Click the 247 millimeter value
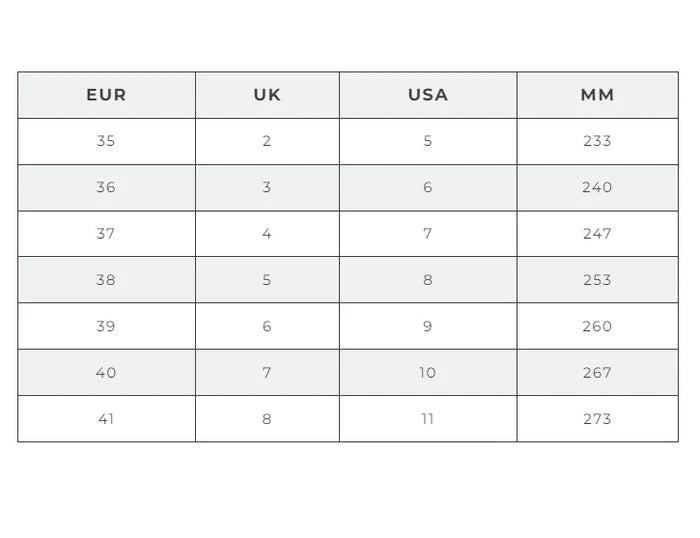The image size is (700, 538). pos(597,234)
